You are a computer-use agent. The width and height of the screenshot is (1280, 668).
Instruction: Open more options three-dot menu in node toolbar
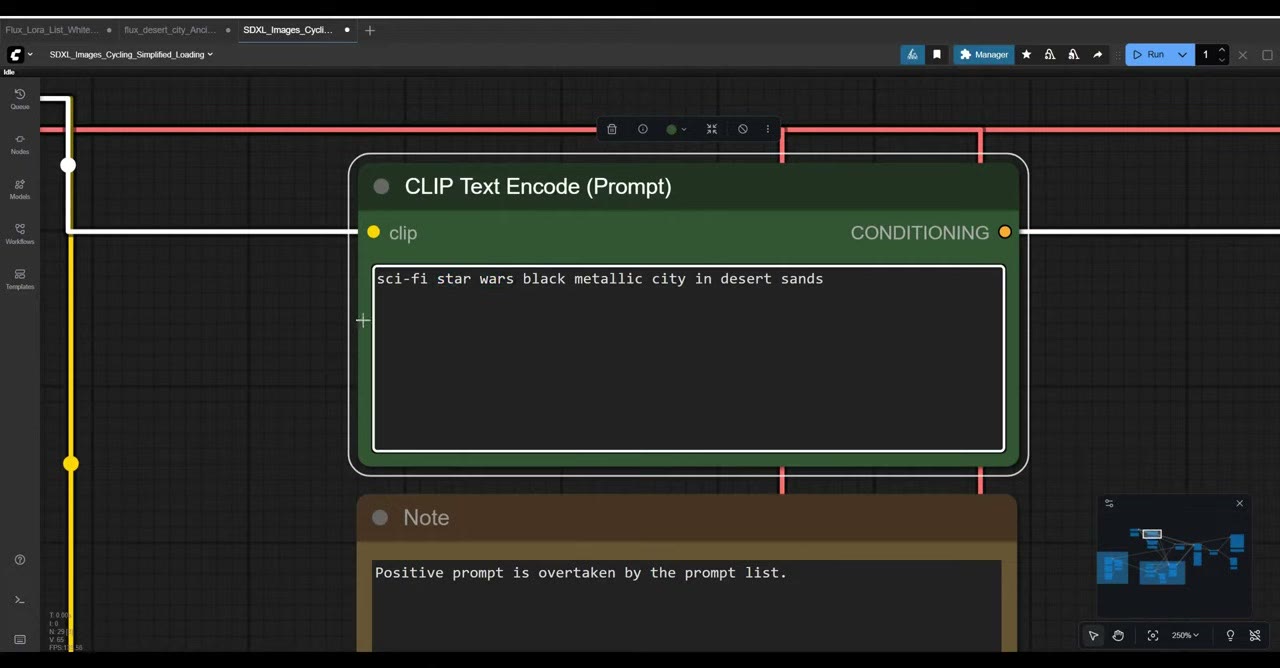click(768, 129)
